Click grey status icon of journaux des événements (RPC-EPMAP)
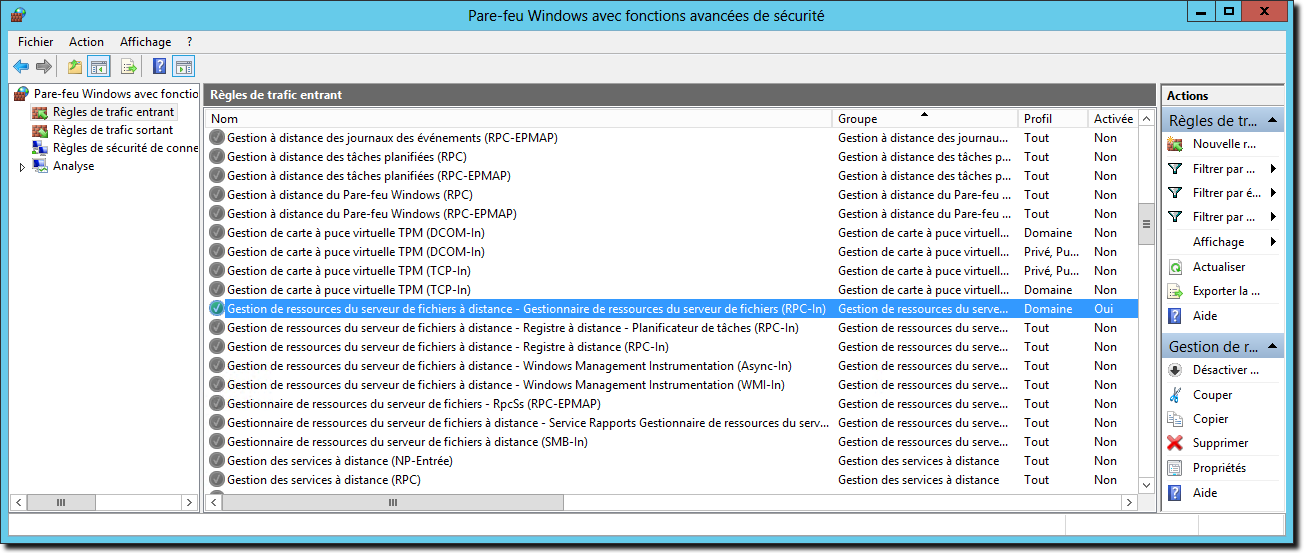Viewport: 1304px width, 553px height. pos(217,138)
